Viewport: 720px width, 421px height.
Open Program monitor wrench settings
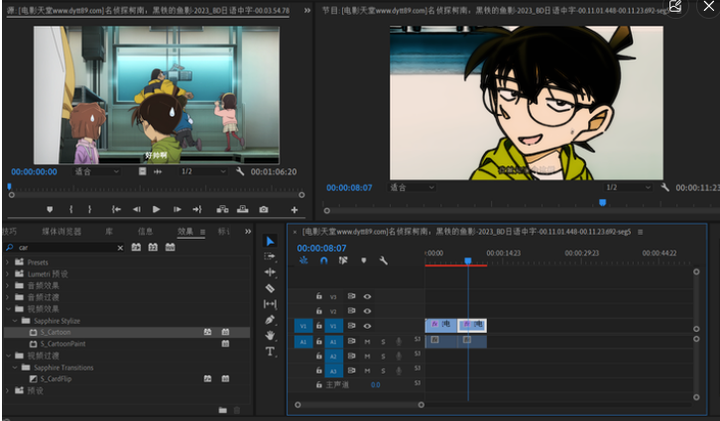[664, 187]
